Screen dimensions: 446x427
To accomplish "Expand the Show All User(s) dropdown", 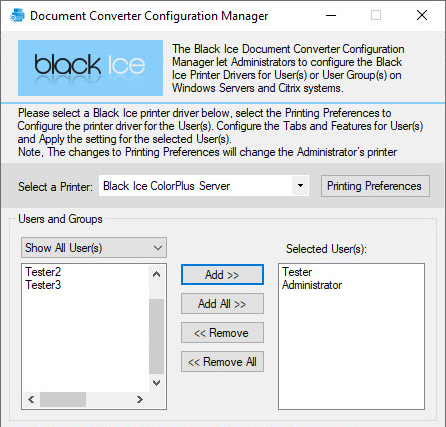I will [94, 248].
